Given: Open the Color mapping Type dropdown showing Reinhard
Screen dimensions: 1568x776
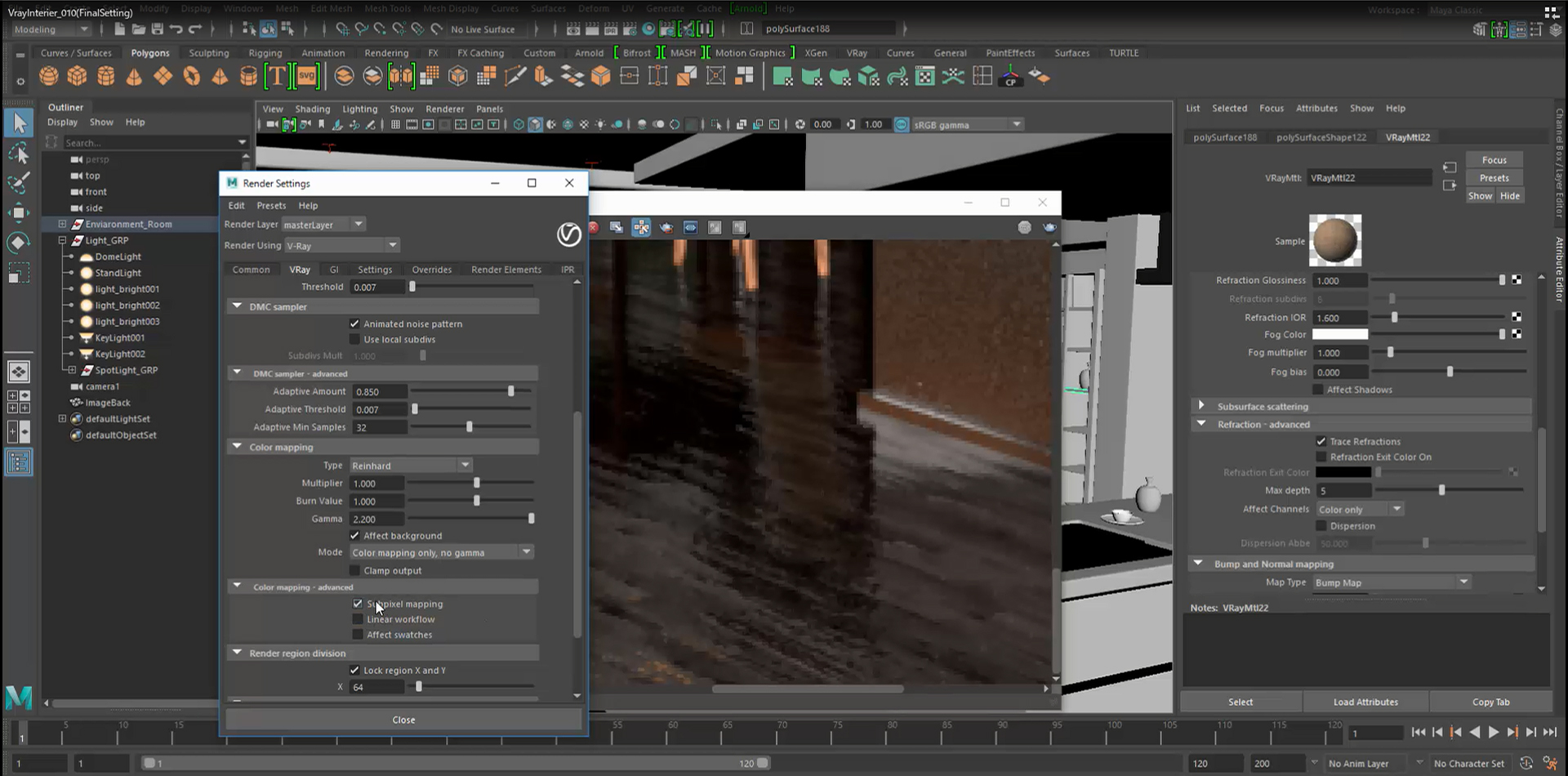Looking at the screenshot, I should [x=465, y=465].
